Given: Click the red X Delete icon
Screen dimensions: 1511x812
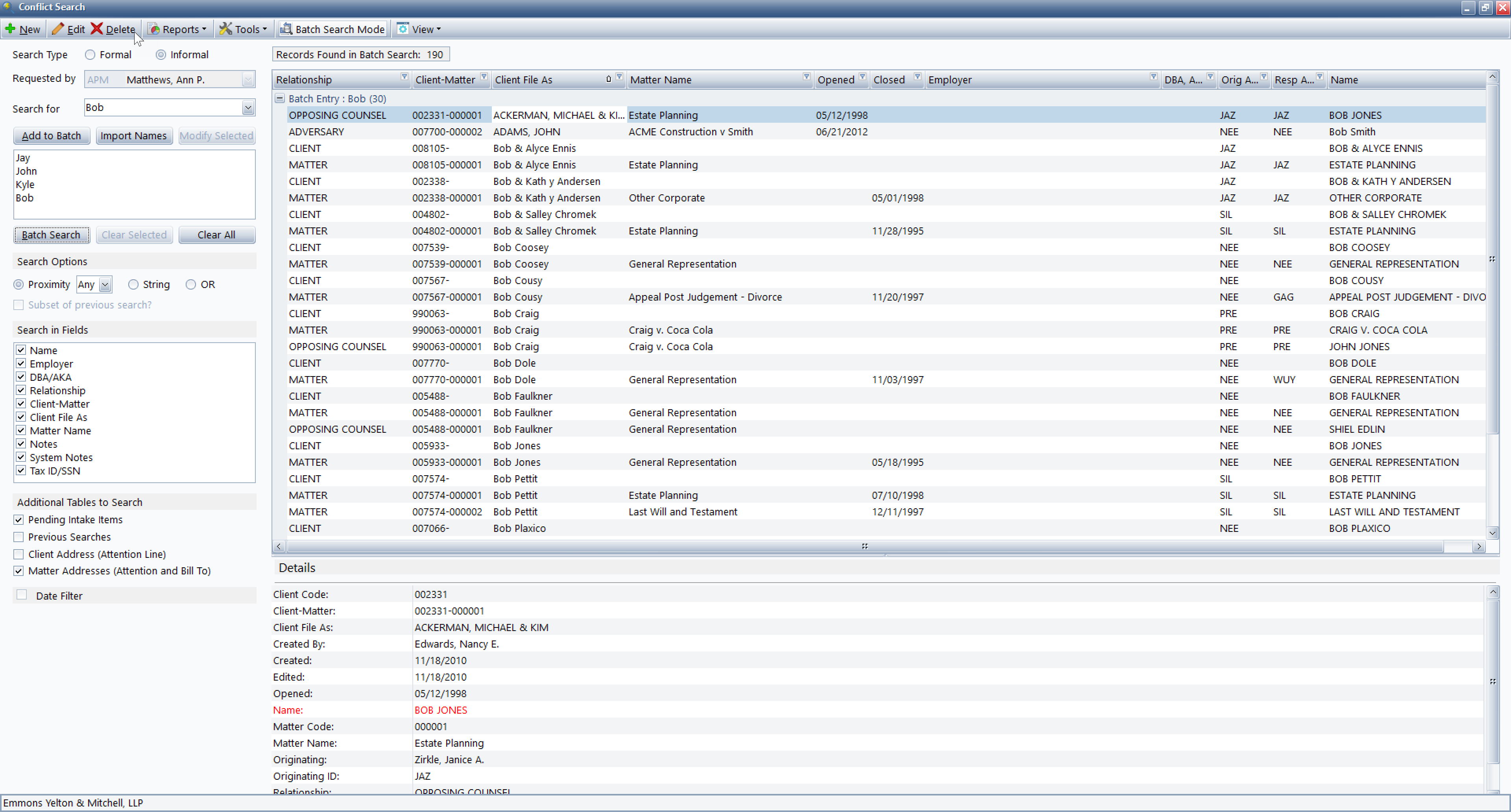Looking at the screenshot, I should 97,29.
